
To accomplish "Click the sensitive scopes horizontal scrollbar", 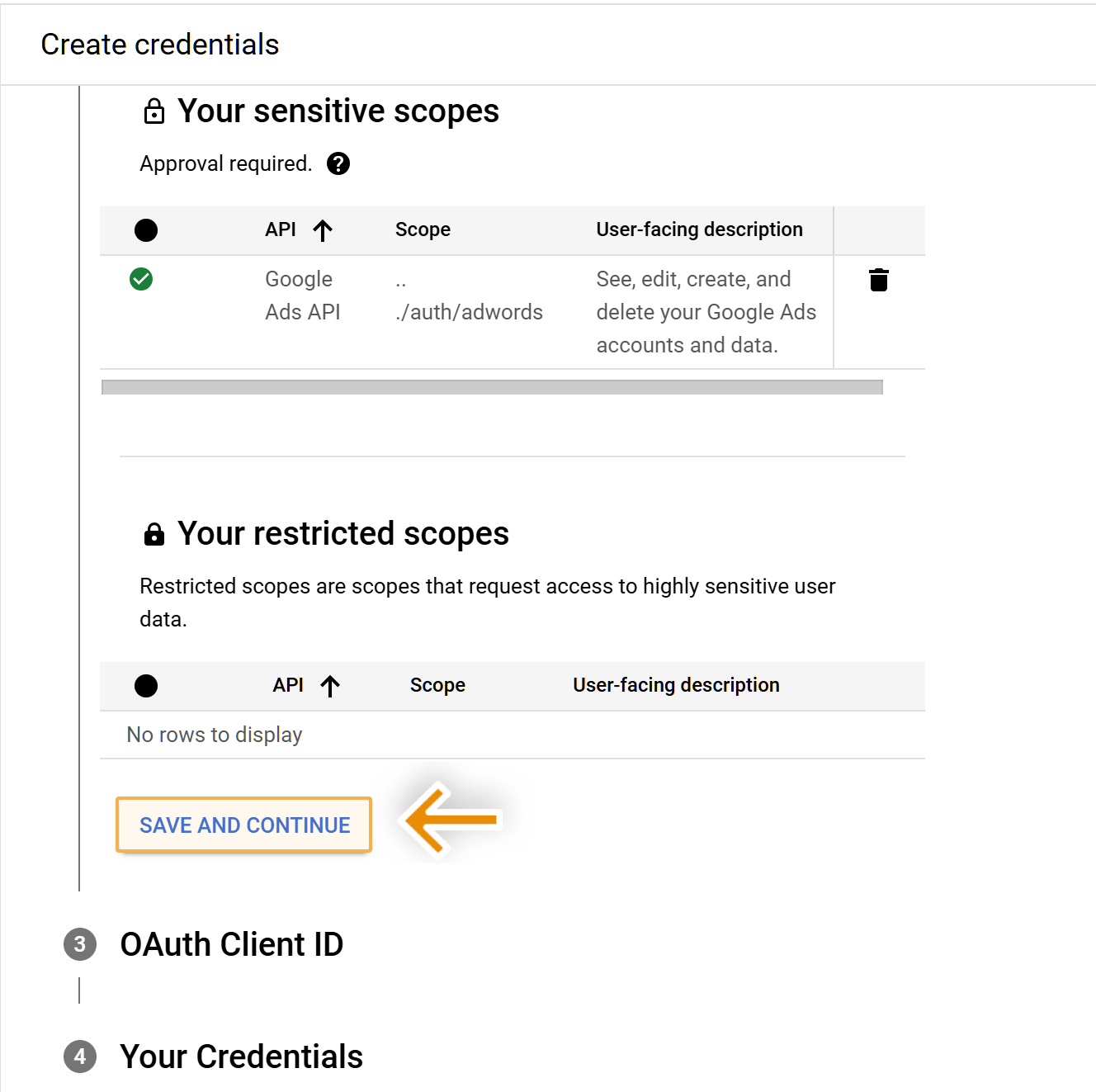I will (x=492, y=387).
